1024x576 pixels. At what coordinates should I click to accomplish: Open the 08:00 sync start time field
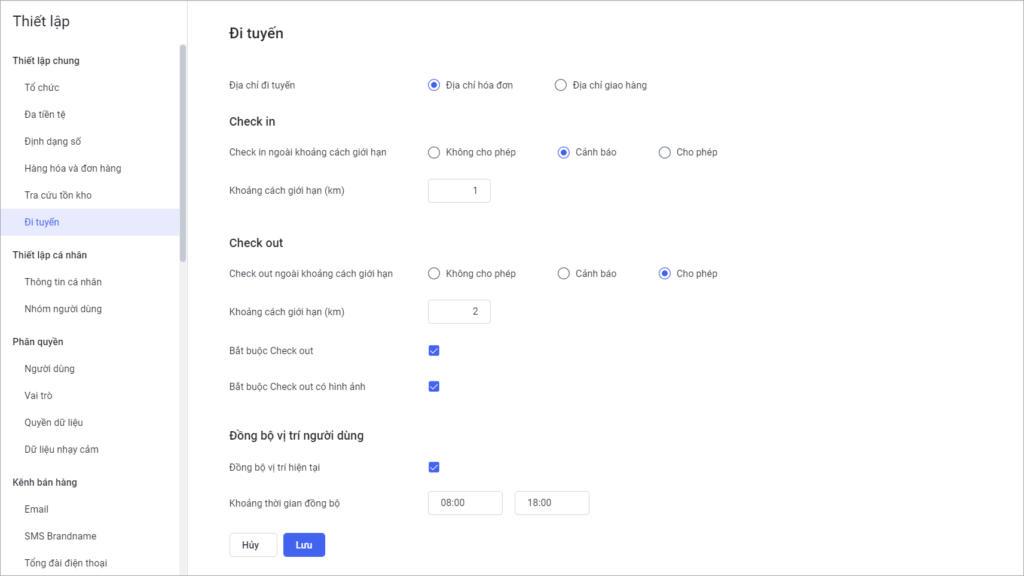coord(465,503)
